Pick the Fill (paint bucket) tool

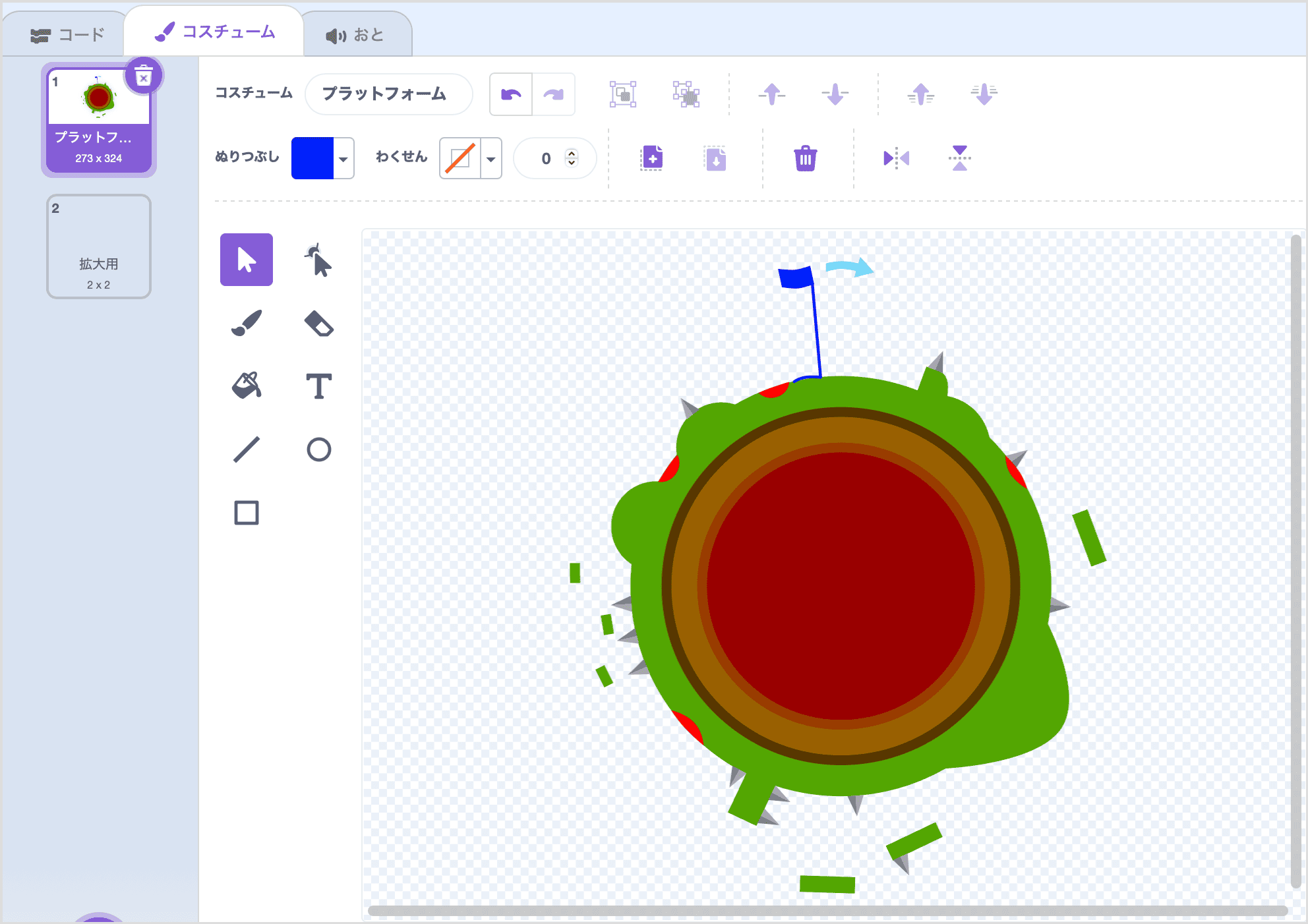point(246,386)
